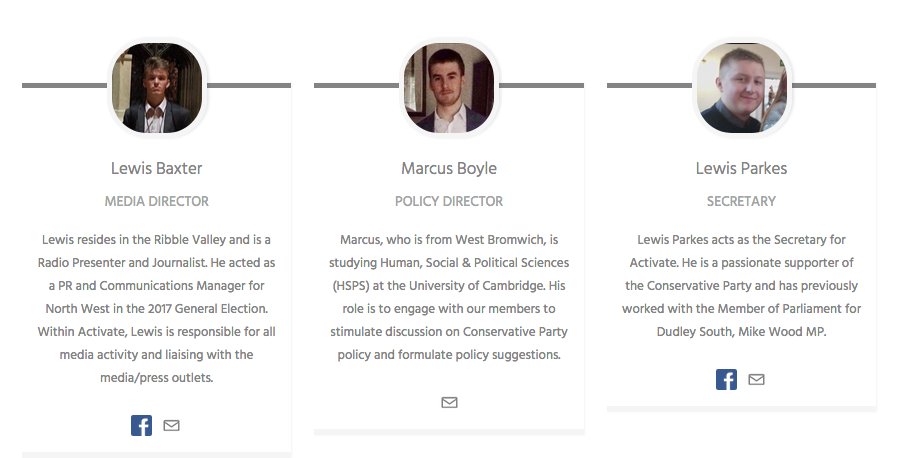This screenshot has height=458, width=897.
Task: Click the POLICY DIRECTOR title text
Action: click(449, 201)
